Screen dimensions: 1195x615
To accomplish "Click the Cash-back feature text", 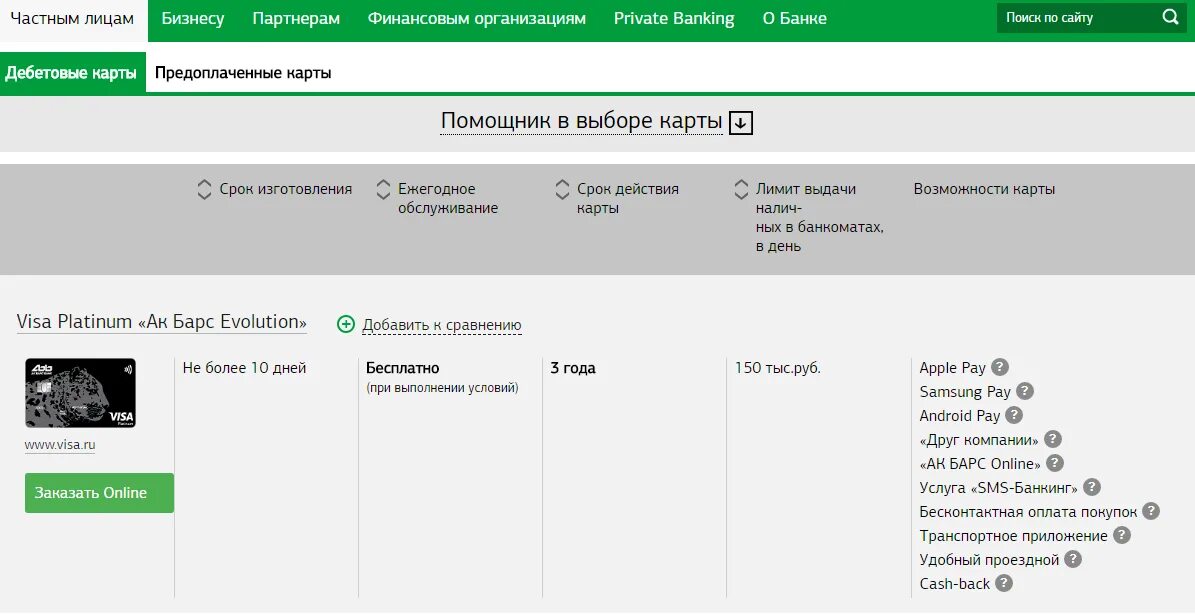I will tap(954, 584).
